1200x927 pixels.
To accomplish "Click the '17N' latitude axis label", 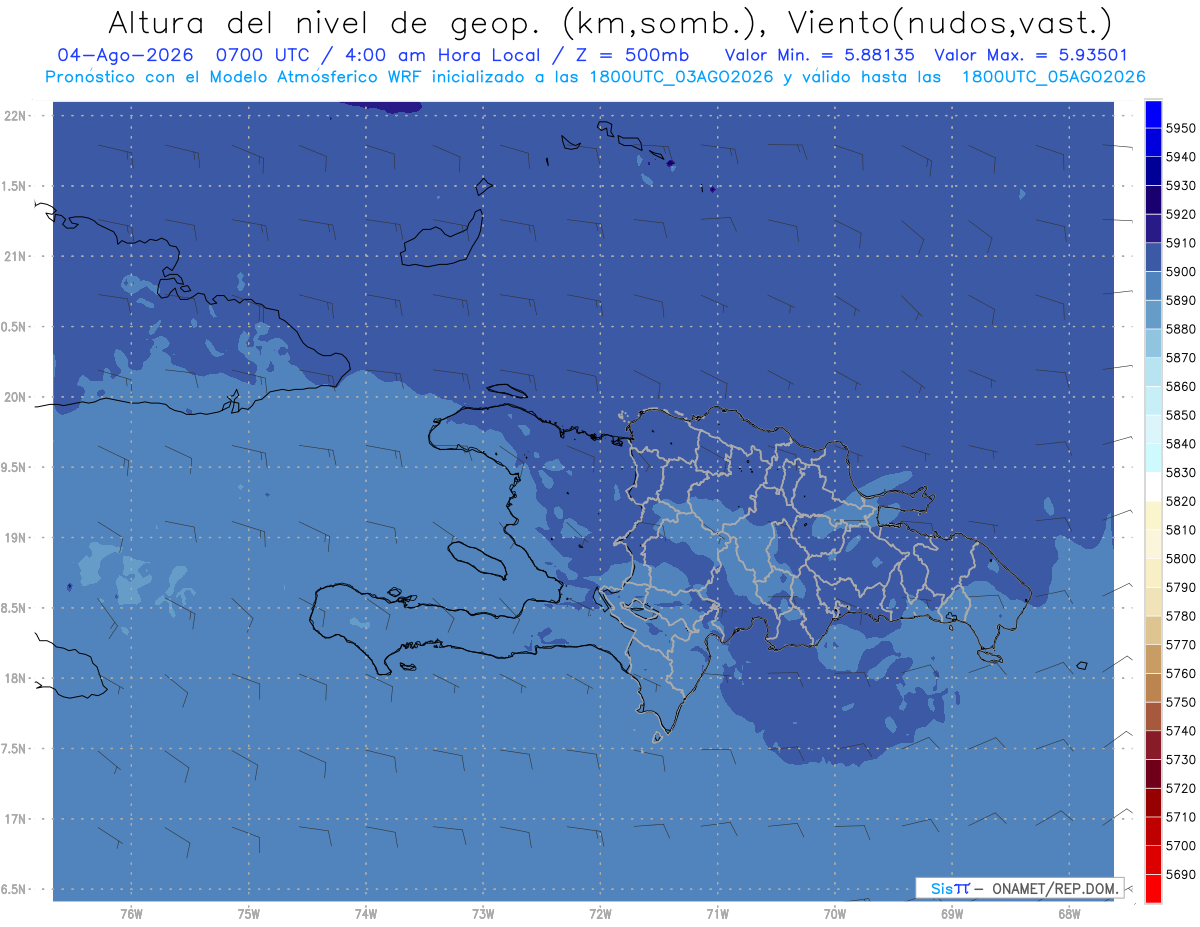I will pyautogui.click(x=17, y=819).
